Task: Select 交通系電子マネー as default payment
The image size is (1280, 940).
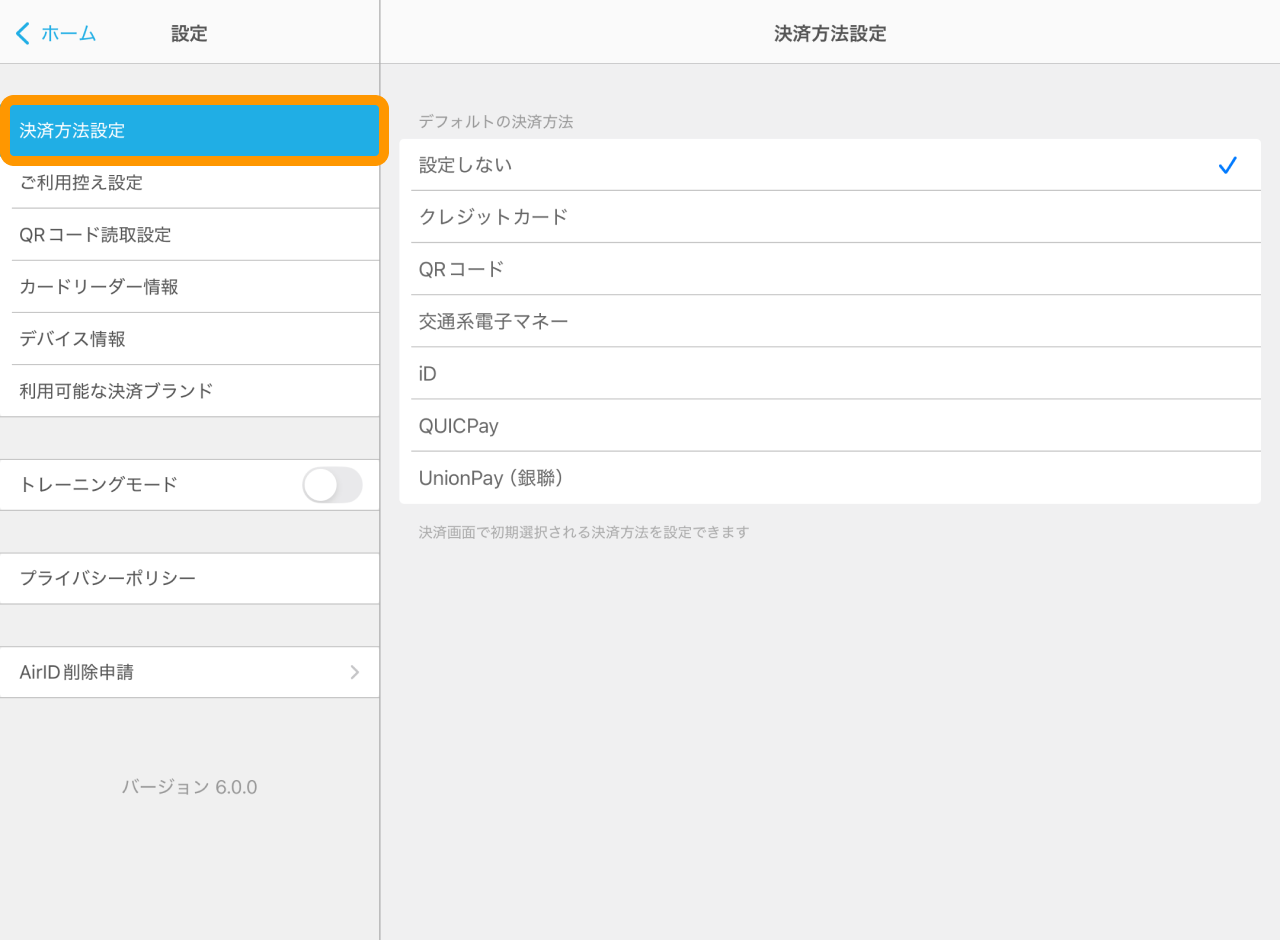Action: coord(700,321)
